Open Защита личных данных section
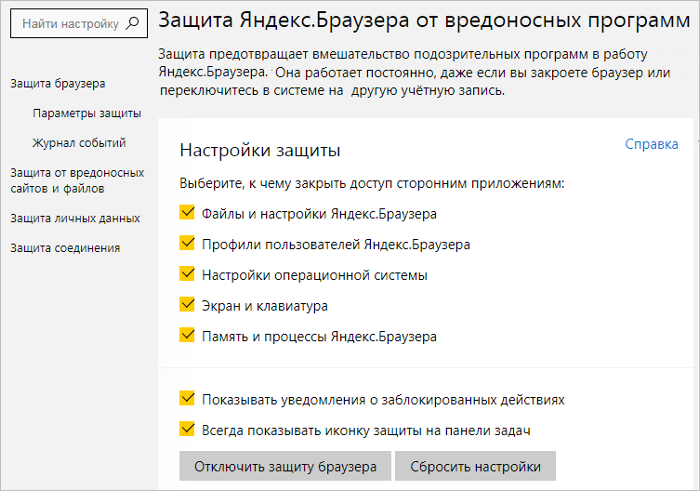Viewport: 700px width, 491px height. (75, 218)
